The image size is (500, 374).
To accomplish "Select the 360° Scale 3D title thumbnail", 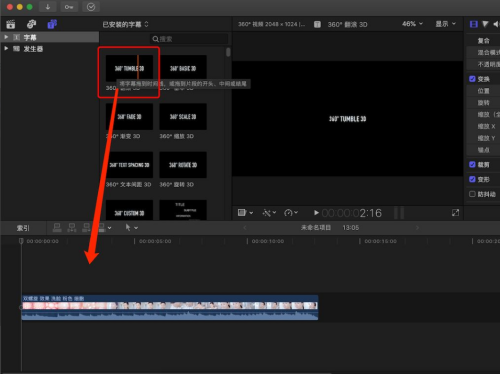I will [183, 117].
